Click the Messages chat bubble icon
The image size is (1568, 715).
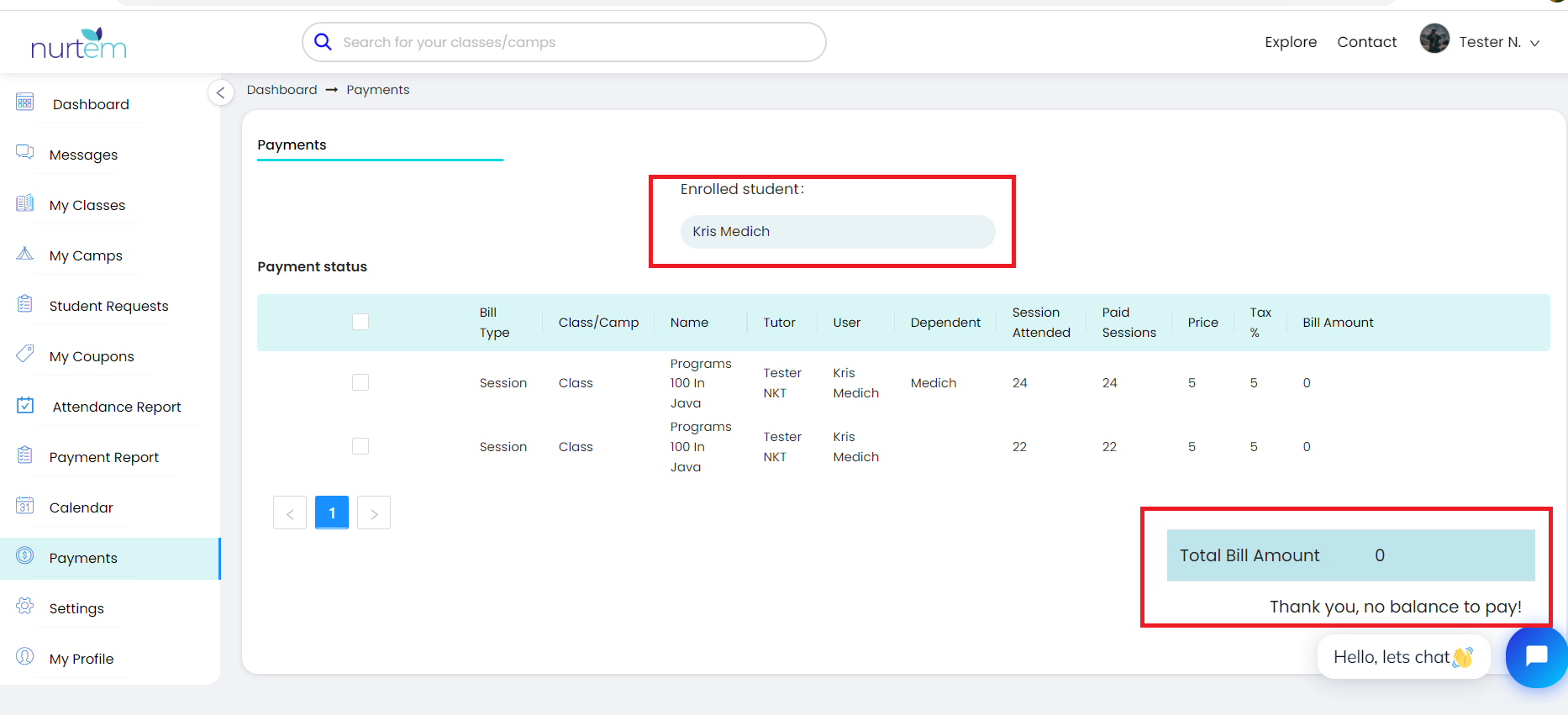pyautogui.click(x=25, y=152)
